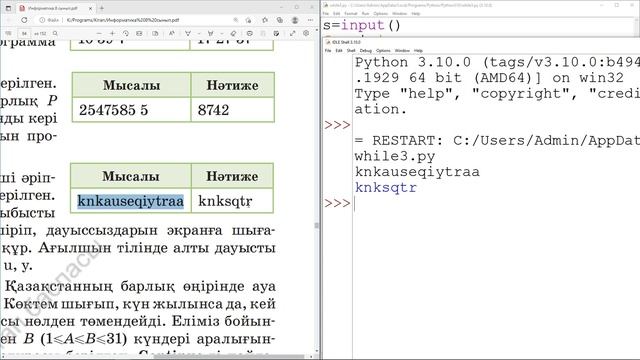Fit PDF page to width
640x360 pixels.
tap(139, 33)
